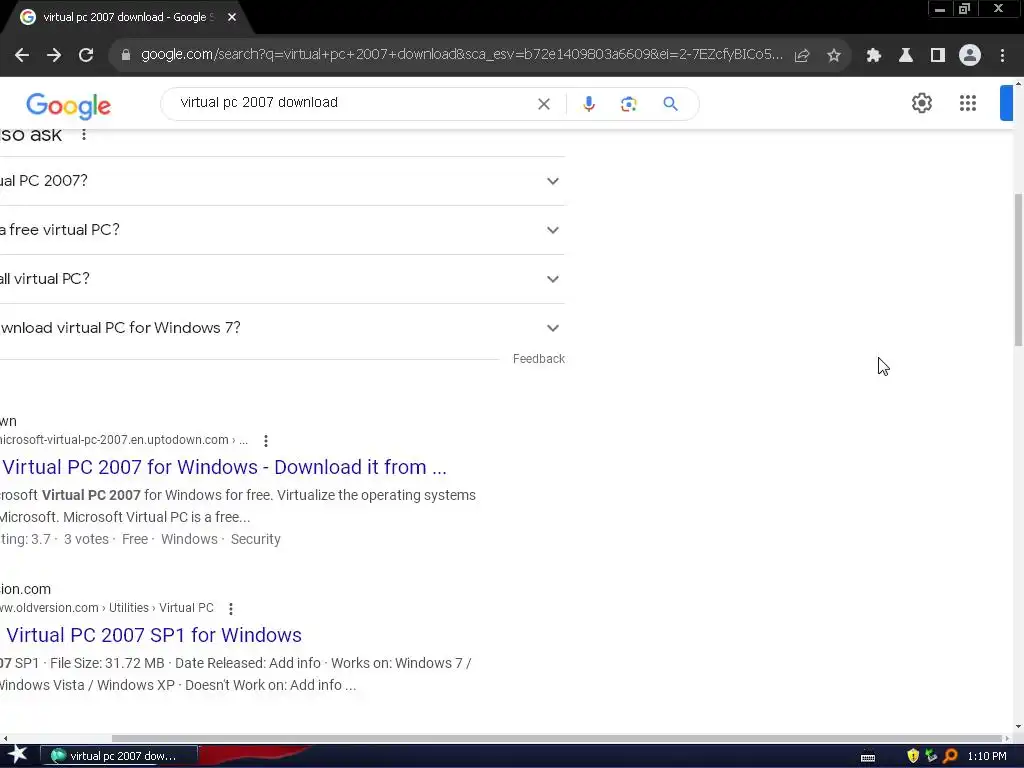Image resolution: width=1024 pixels, height=768 pixels.
Task: Click the vertical page scrollbar thumb
Action: click(x=1018, y=270)
